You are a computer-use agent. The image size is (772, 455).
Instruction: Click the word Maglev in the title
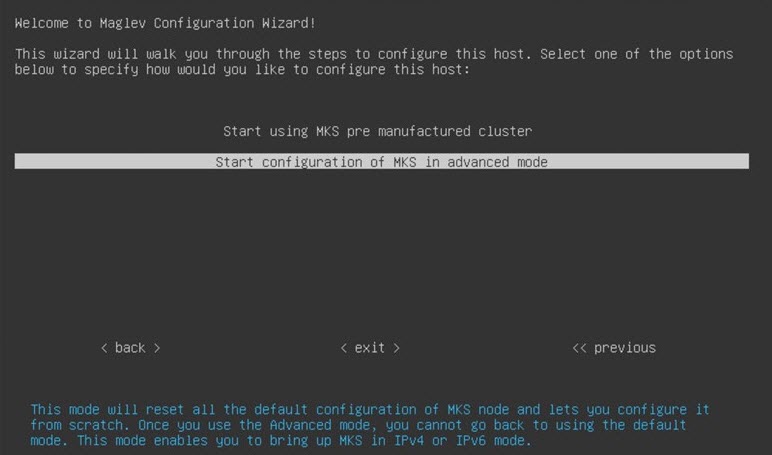[123, 23]
